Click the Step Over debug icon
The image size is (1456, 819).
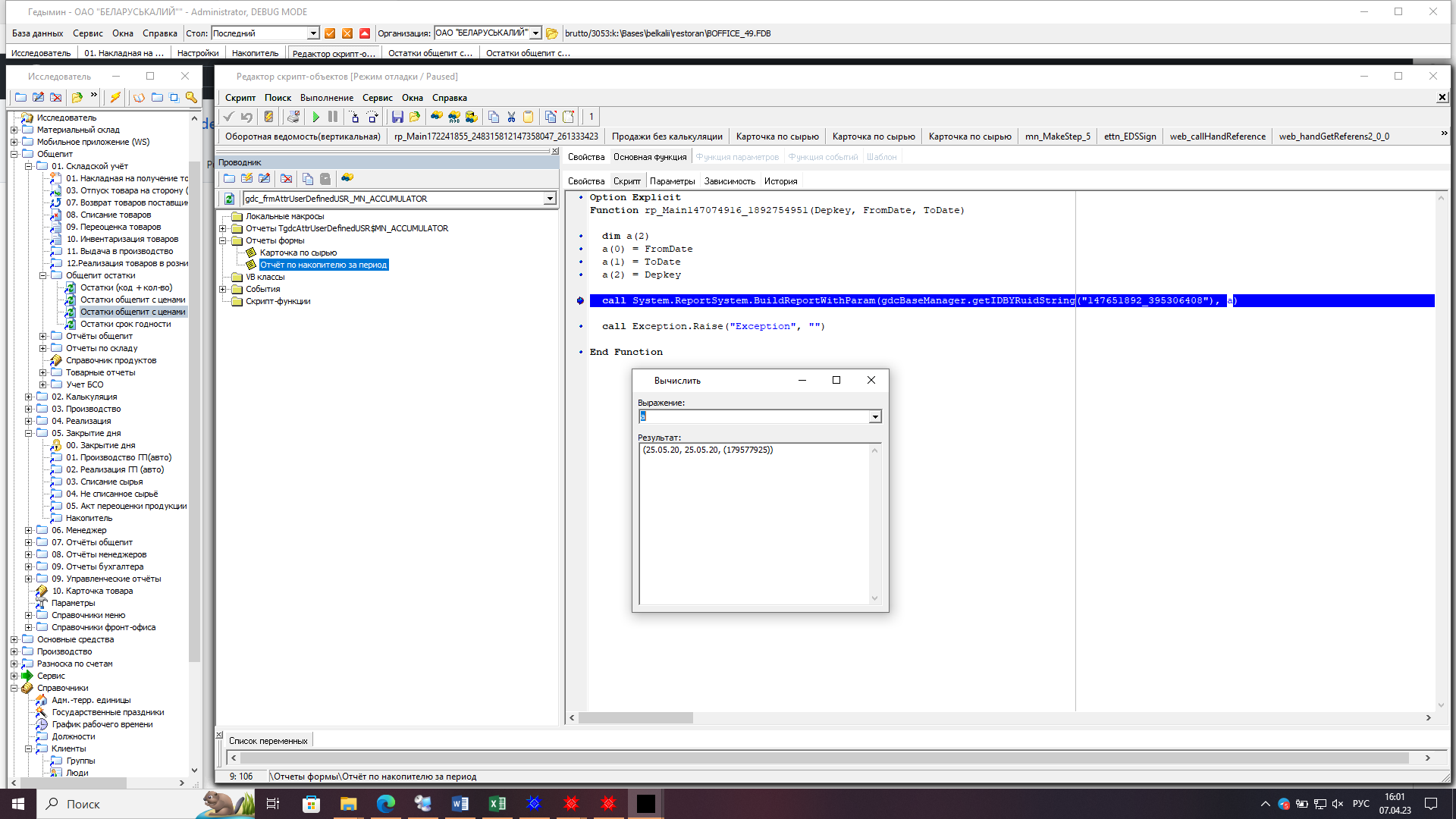pos(372,117)
